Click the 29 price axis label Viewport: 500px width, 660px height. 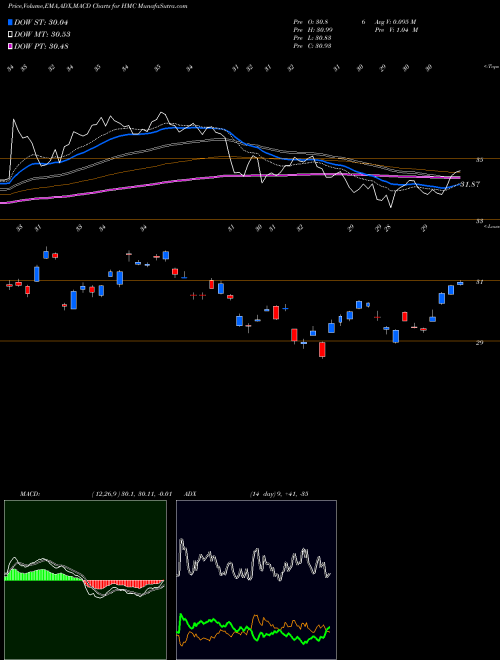point(479,343)
